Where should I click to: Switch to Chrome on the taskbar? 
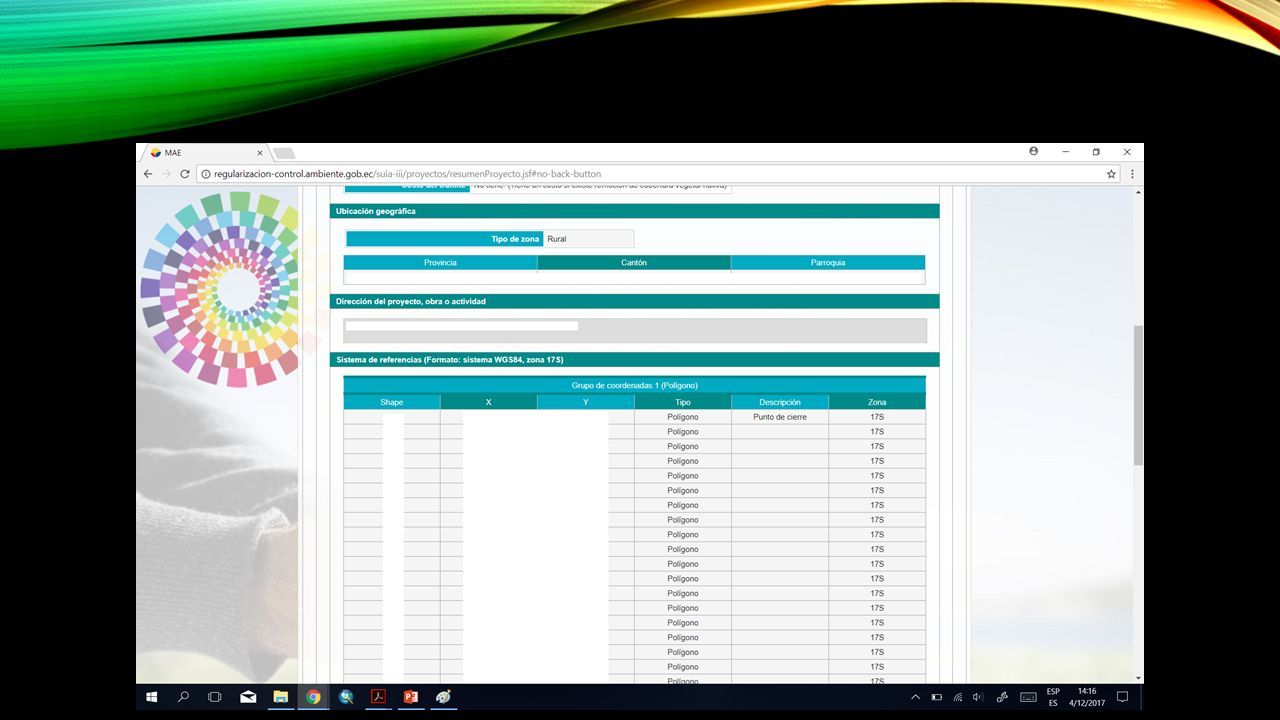point(314,697)
